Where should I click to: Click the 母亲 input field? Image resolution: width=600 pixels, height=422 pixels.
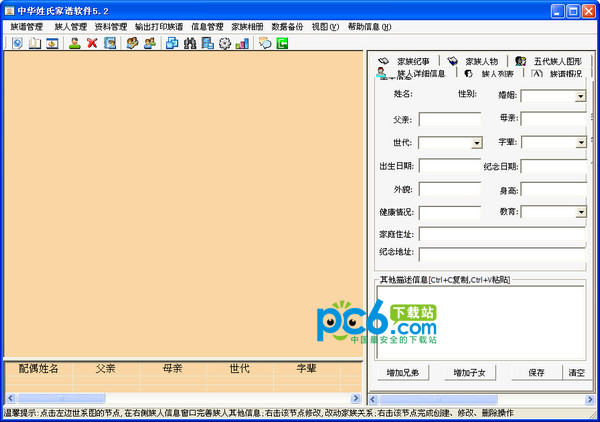pos(554,119)
